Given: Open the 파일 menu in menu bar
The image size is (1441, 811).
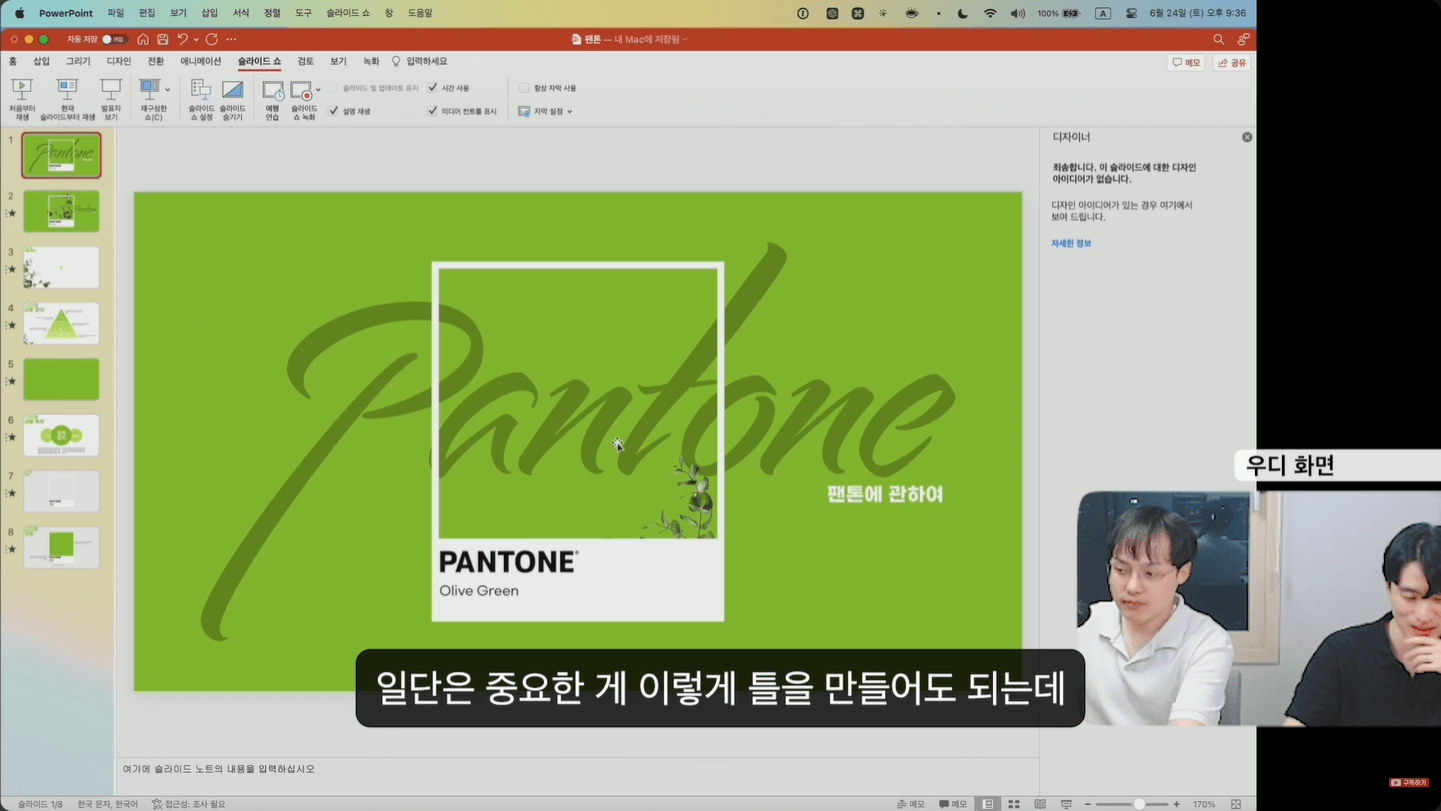Looking at the screenshot, I should click(116, 13).
